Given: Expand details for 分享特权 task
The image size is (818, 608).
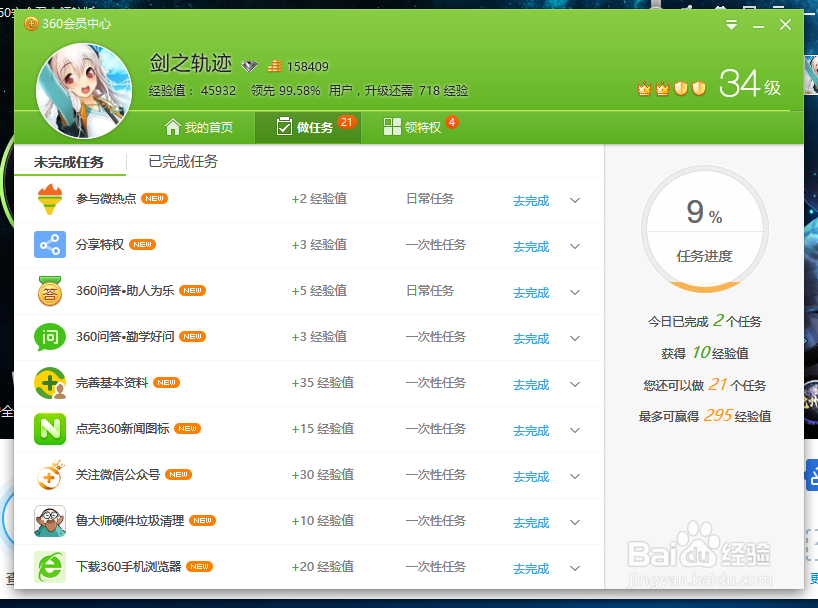Looking at the screenshot, I should (575, 246).
